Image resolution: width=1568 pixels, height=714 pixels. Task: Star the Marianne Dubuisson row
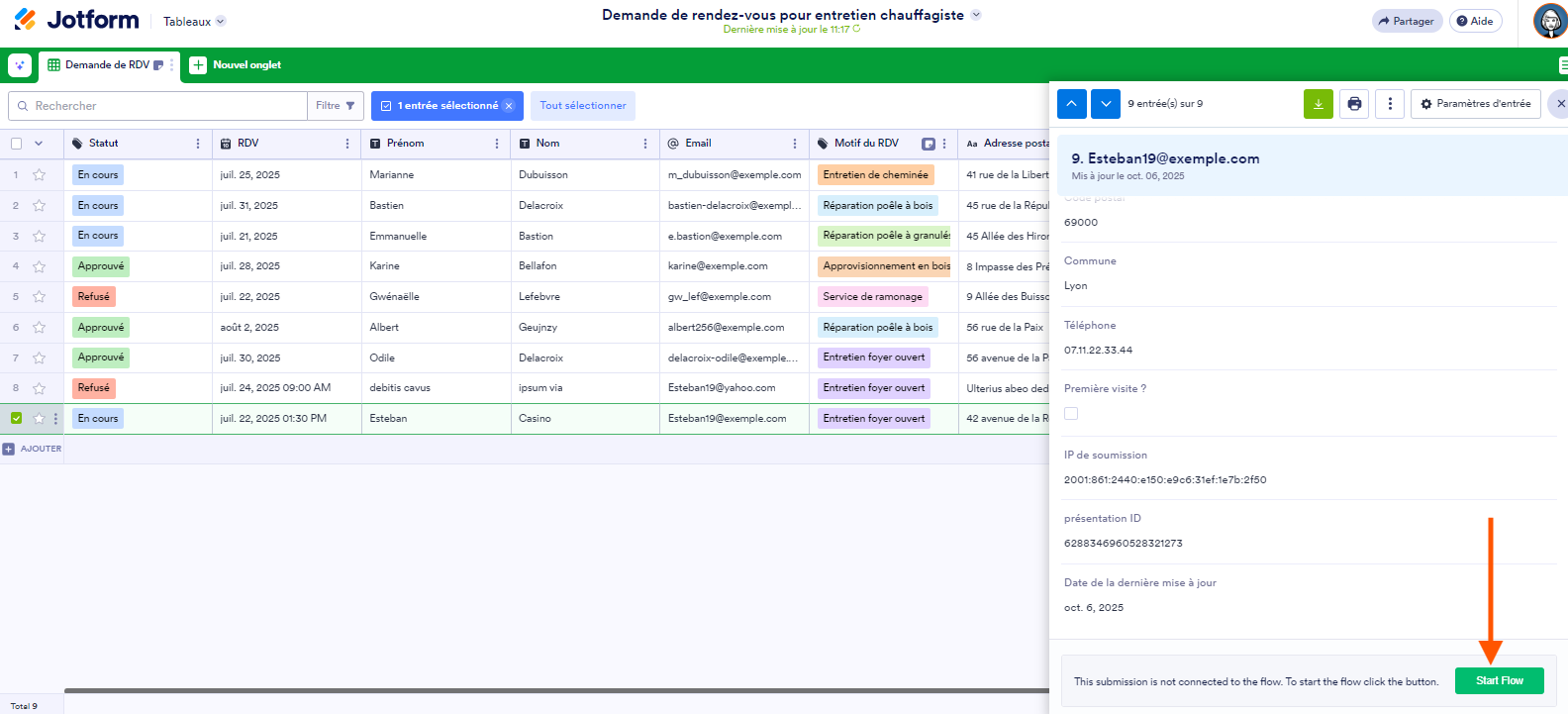tap(40, 175)
